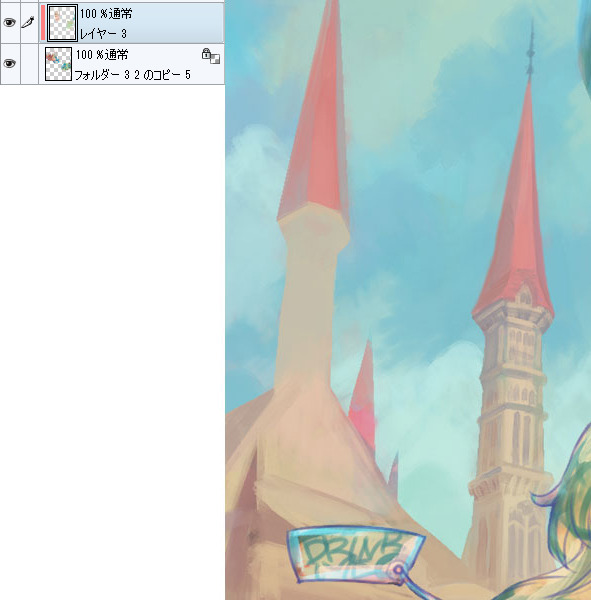The width and height of the screenshot is (591, 600).
Task: Click the レイヤー 3 layer name
Action: point(103,34)
